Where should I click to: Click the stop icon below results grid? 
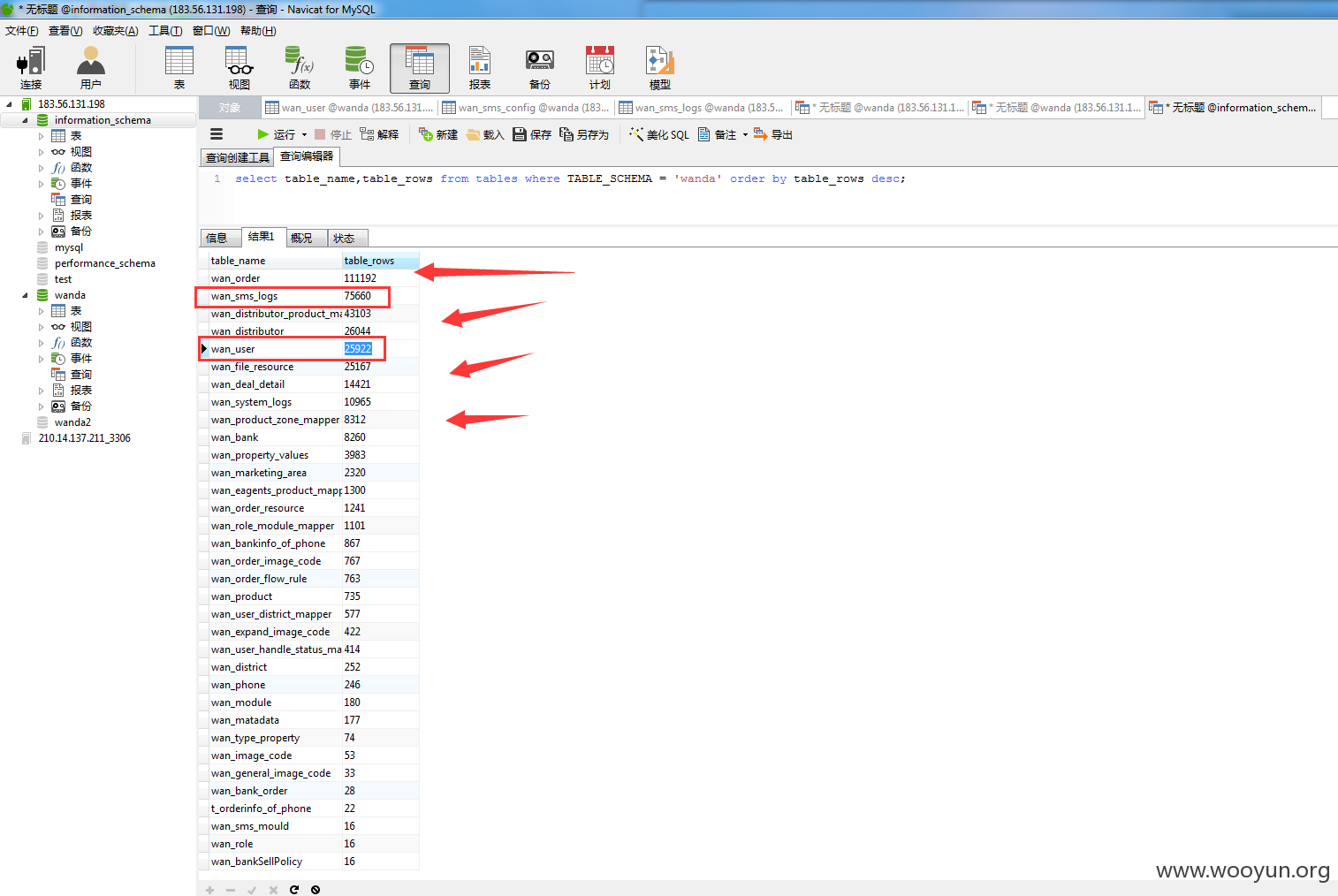pos(315,890)
